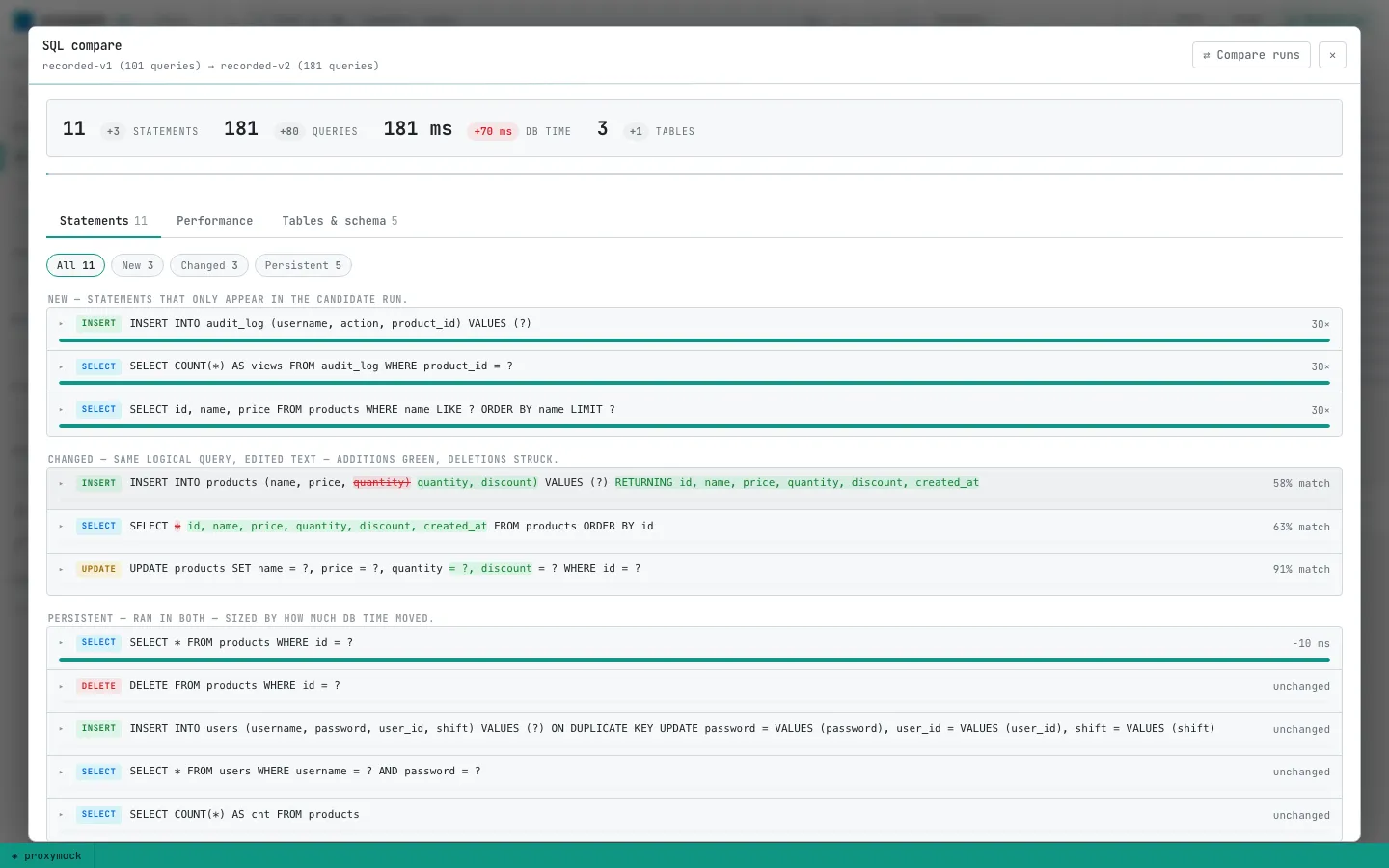The image size is (1389, 868).
Task: Click the SELECT badge on users WHERE username statement
Action: (x=98, y=772)
